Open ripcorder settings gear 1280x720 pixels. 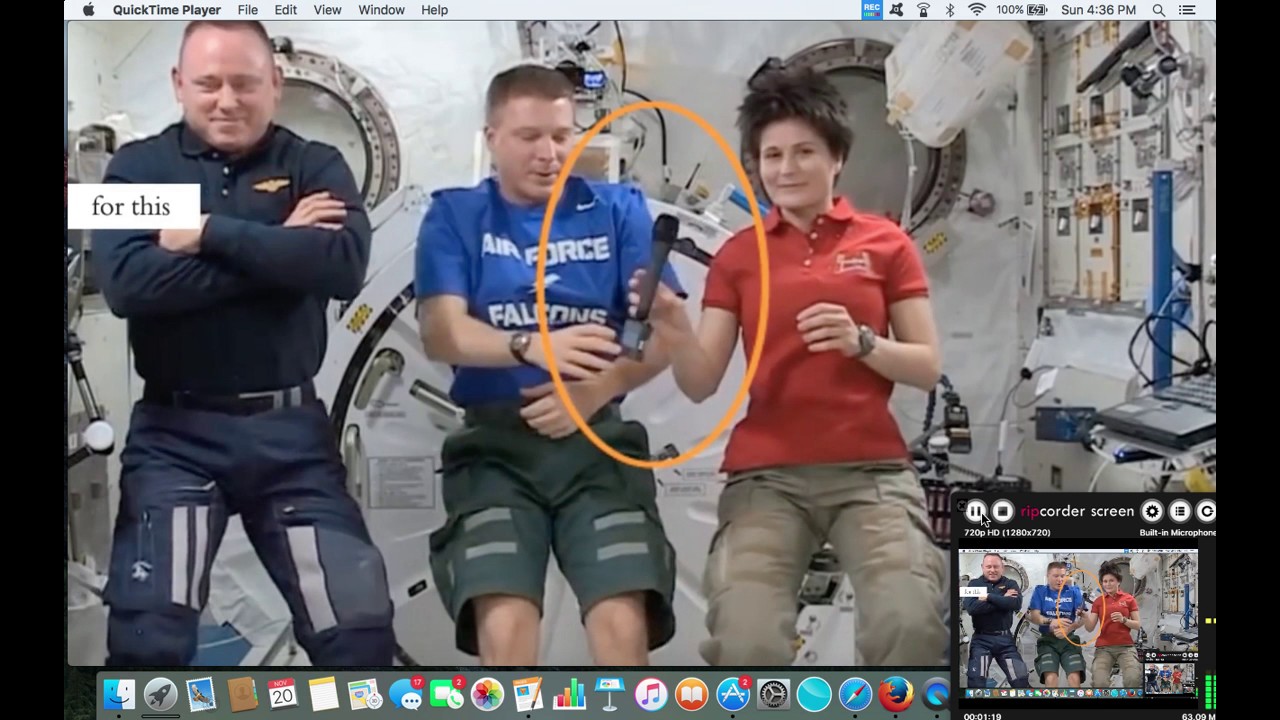point(1152,511)
